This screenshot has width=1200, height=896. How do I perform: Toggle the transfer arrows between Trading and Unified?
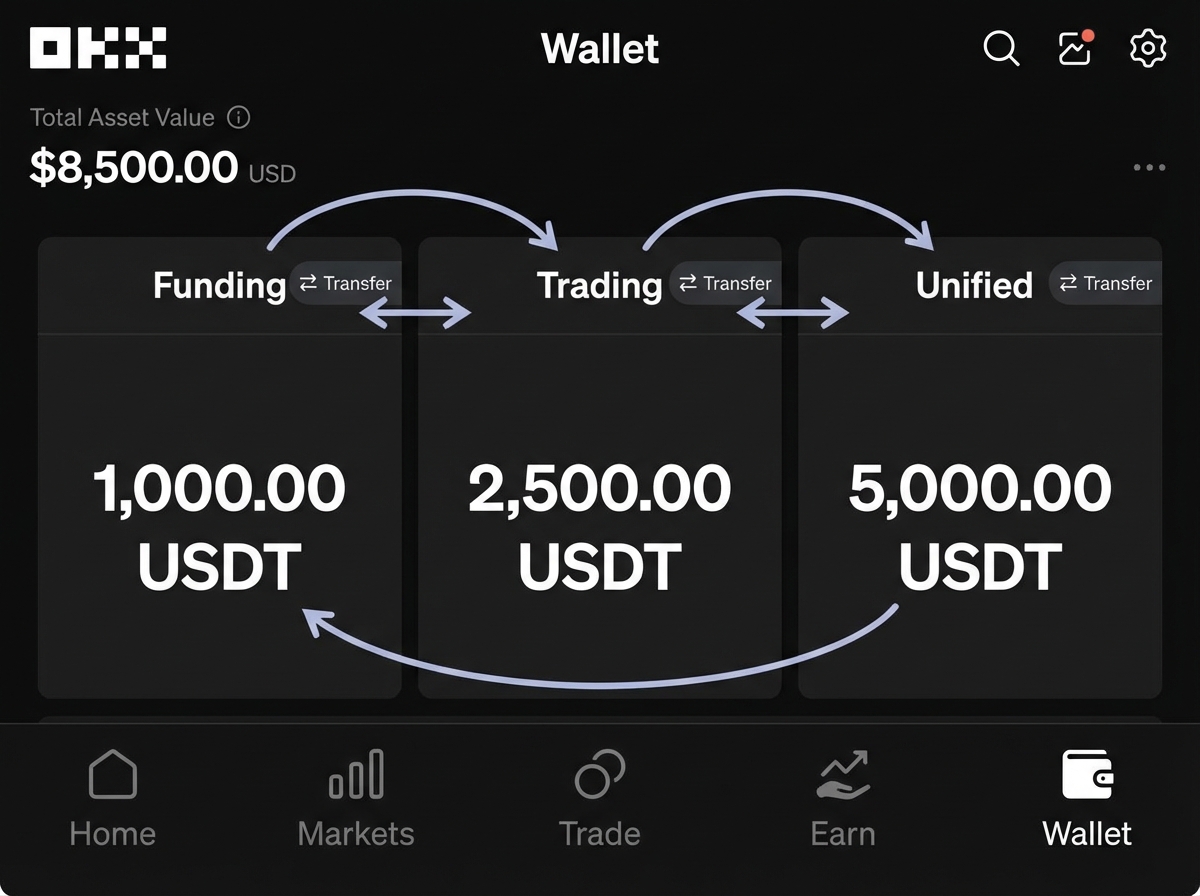(795, 313)
